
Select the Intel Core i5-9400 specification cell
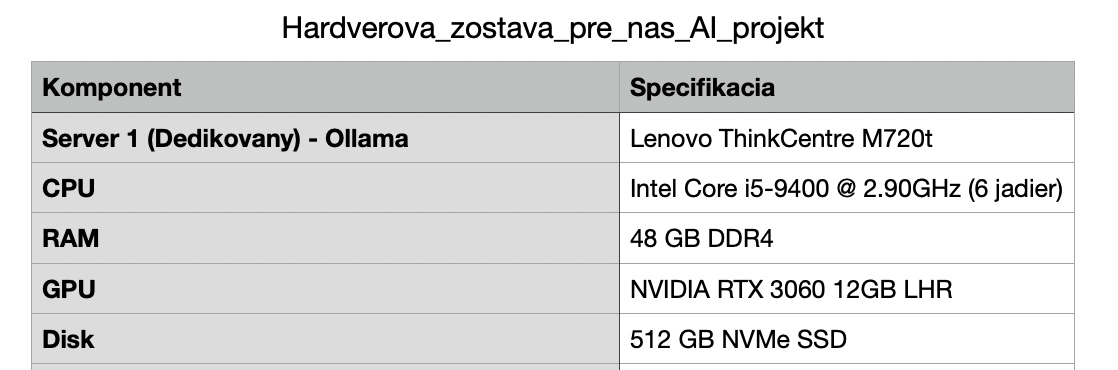847,188
